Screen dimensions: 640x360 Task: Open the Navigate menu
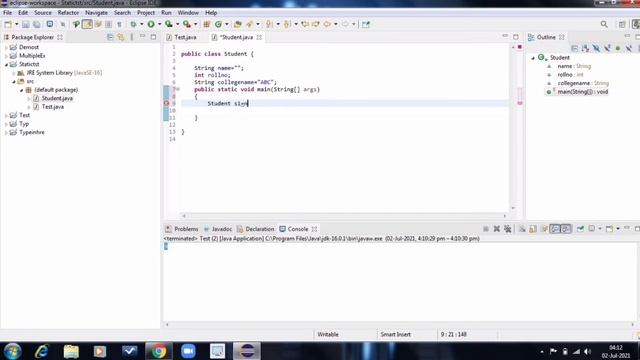96,13
